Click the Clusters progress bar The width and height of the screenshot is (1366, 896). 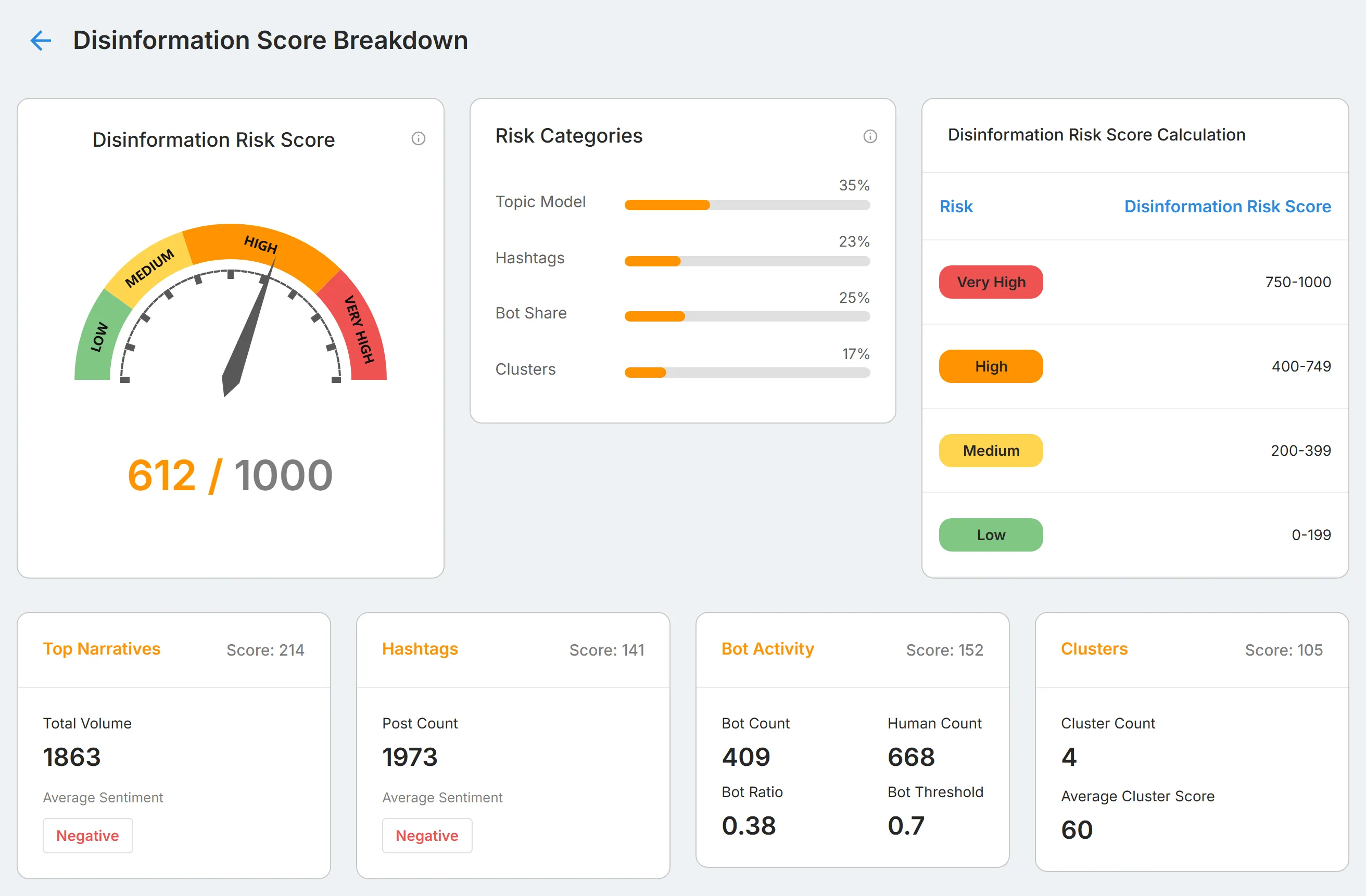click(x=747, y=372)
